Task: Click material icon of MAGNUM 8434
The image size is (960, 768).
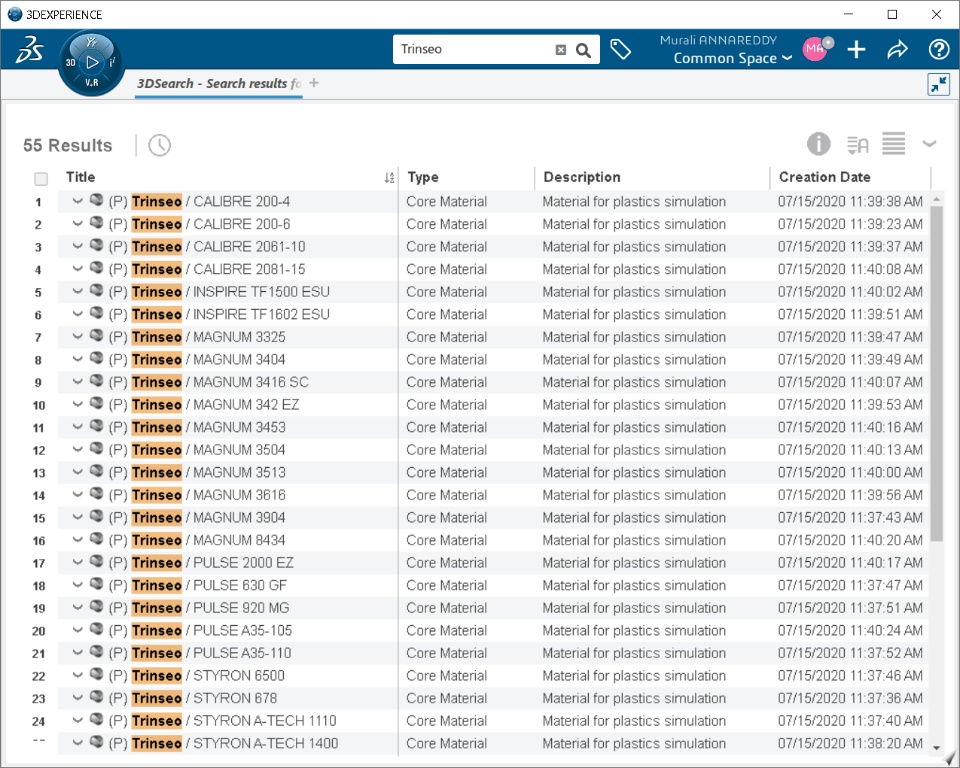Action: coord(96,539)
